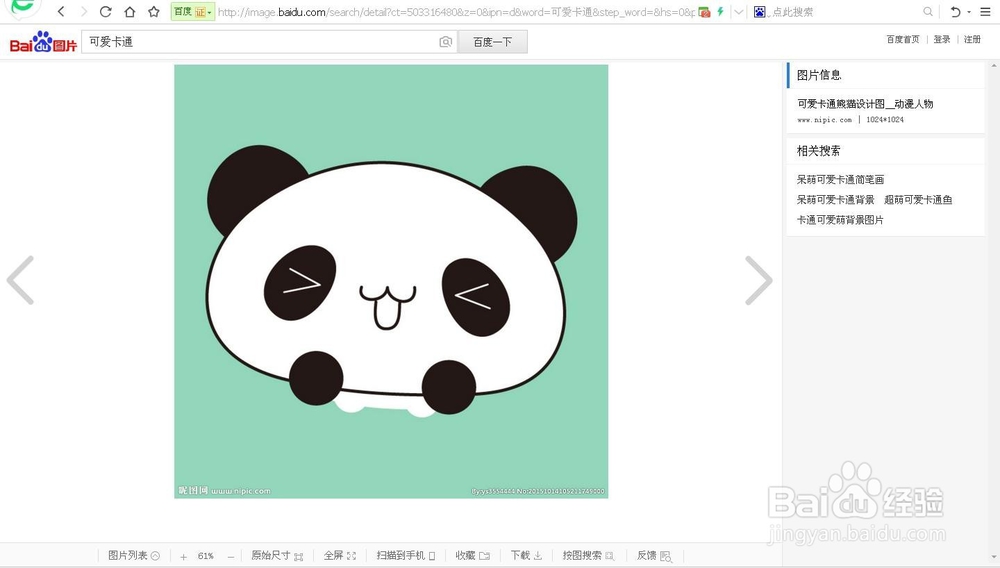Click the 可爱卡通 search input field

(260, 42)
